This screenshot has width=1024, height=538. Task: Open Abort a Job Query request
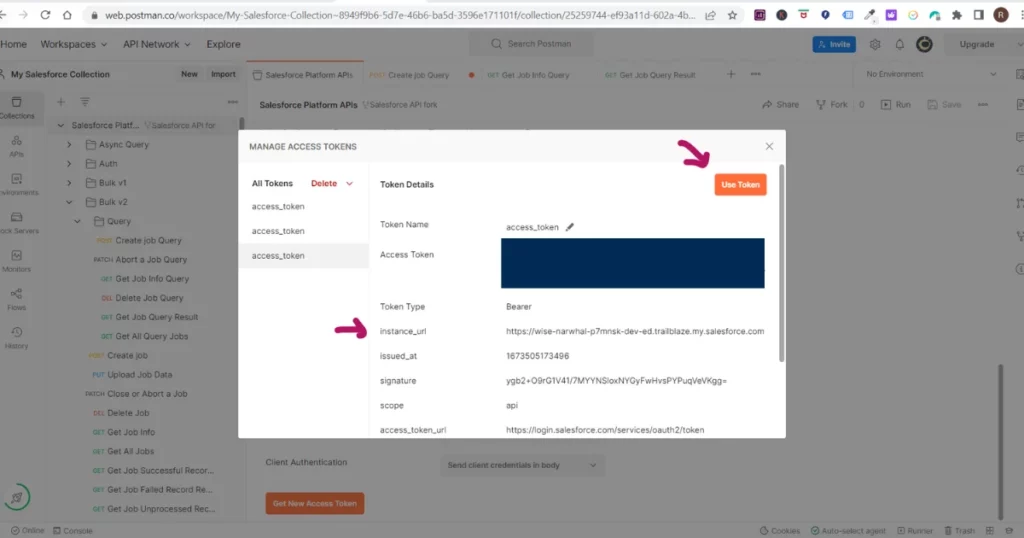click(x=140, y=260)
